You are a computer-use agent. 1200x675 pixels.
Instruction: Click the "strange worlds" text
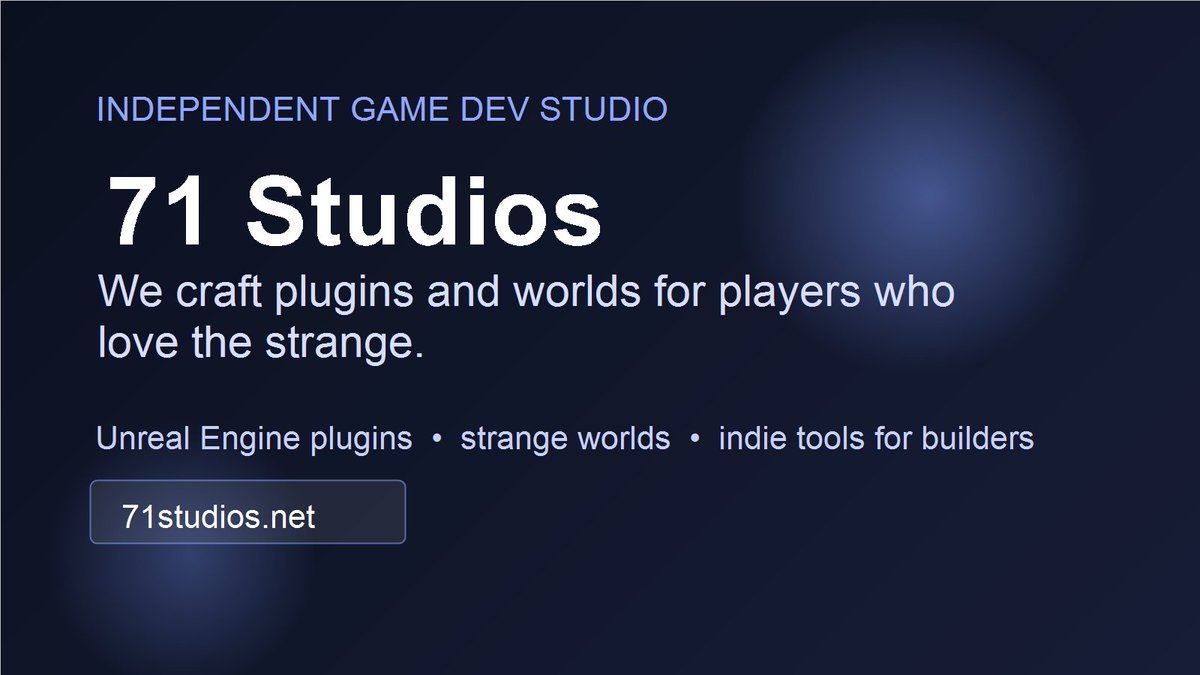tap(565, 438)
